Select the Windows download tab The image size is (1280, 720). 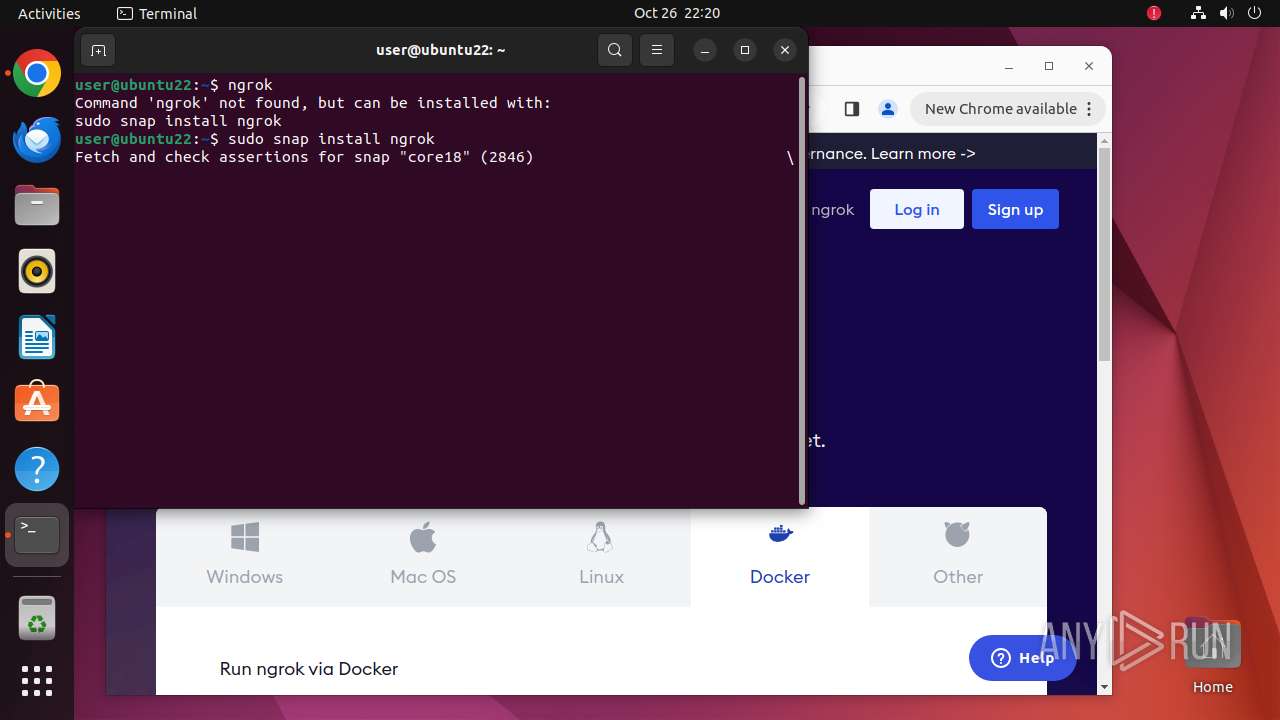(x=245, y=555)
